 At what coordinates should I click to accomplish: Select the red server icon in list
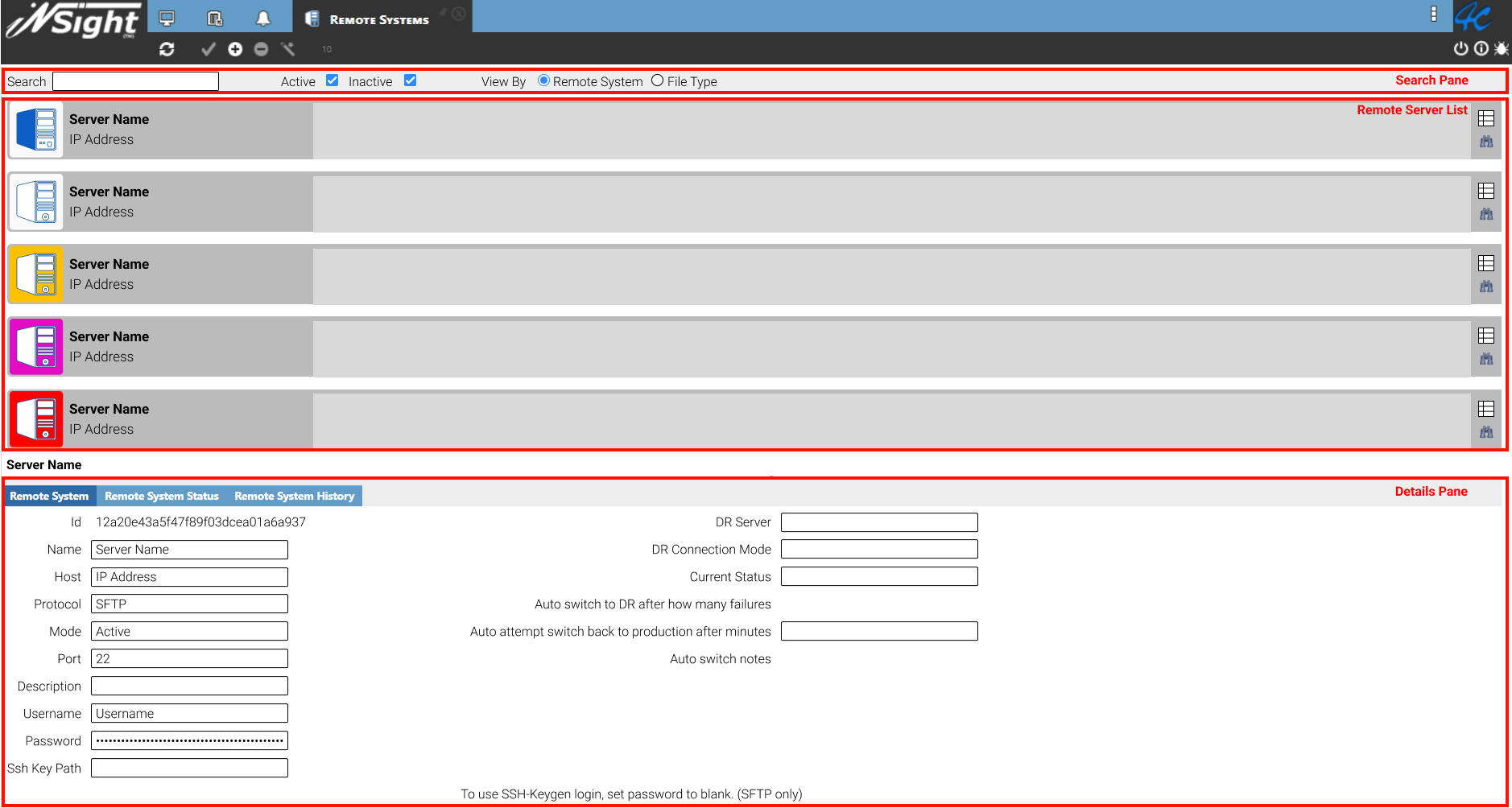36,419
